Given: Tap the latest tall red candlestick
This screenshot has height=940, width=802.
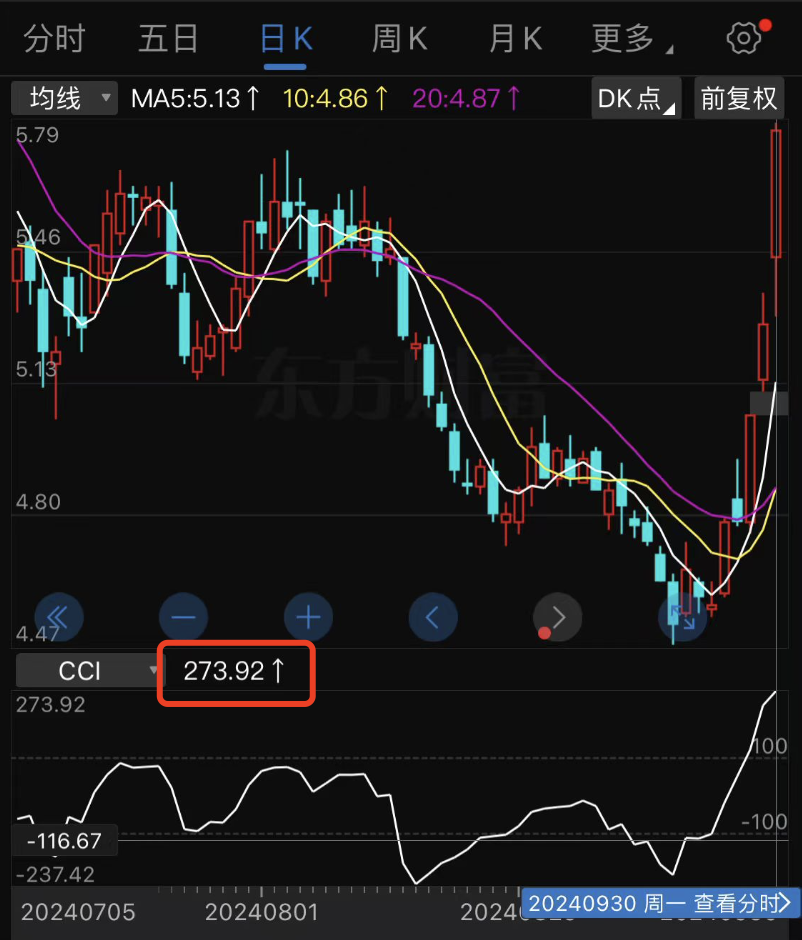Looking at the screenshot, I should (x=776, y=193).
